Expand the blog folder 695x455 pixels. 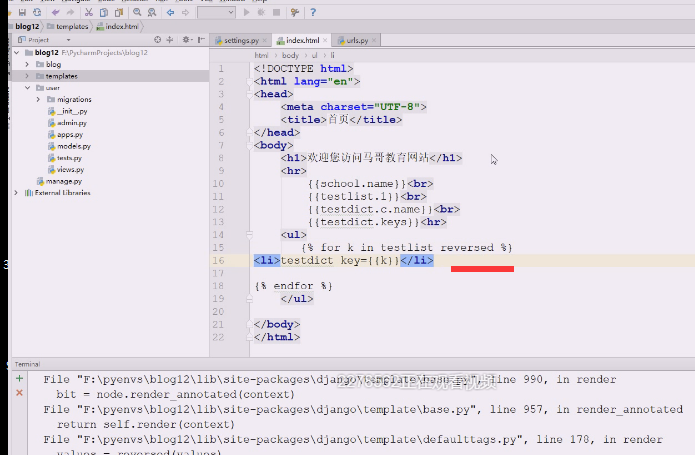coord(27,64)
